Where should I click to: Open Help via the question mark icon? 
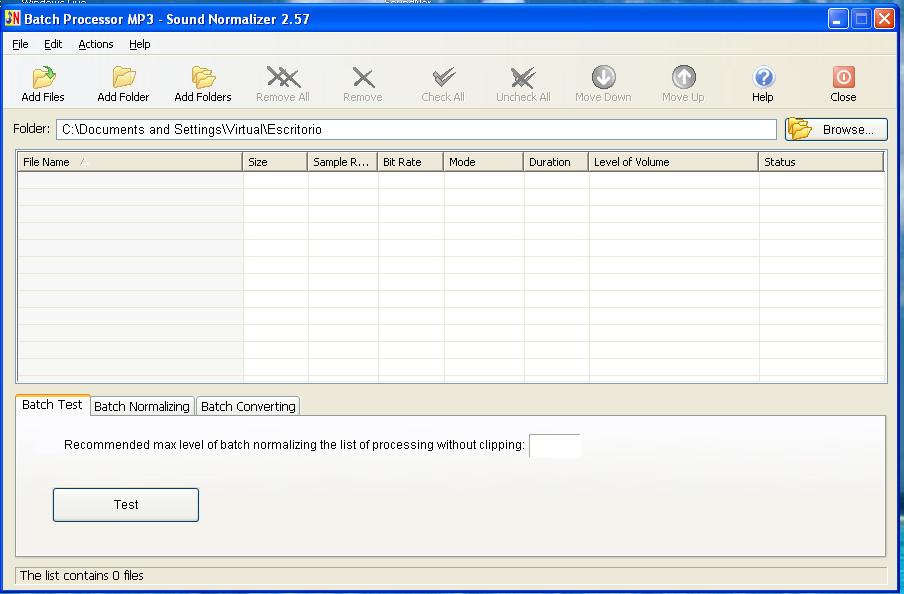click(763, 77)
